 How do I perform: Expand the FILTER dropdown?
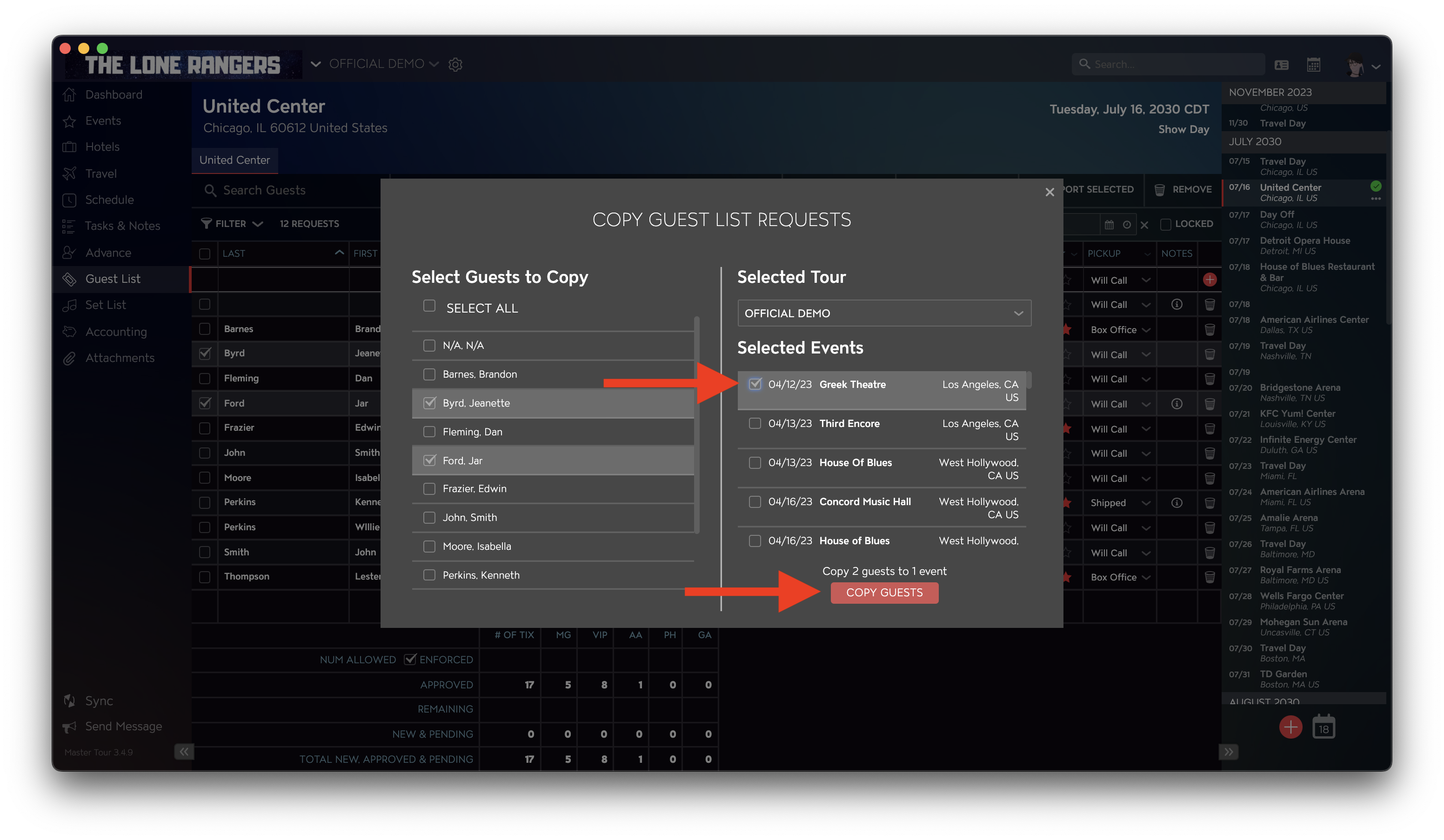[x=232, y=223]
